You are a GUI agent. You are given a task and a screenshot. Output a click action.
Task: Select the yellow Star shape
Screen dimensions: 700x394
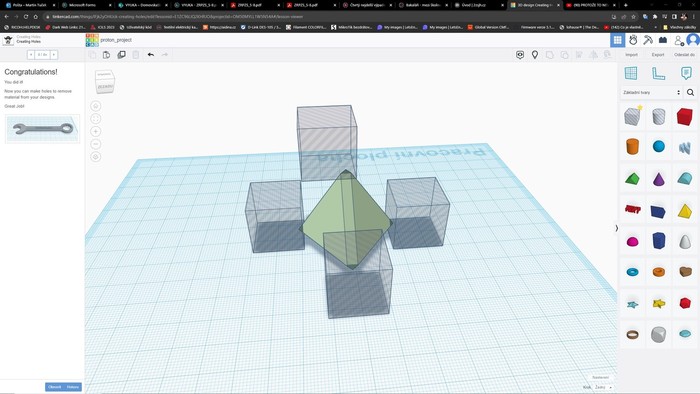[x=658, y=303]
